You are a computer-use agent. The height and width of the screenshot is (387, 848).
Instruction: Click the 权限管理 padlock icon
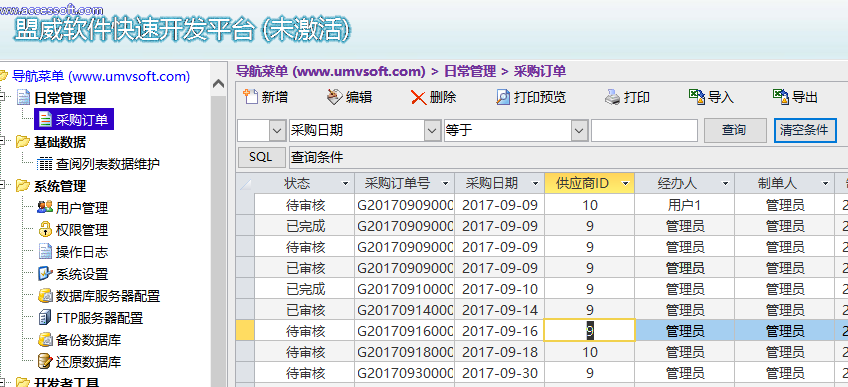tap(45, 230)
